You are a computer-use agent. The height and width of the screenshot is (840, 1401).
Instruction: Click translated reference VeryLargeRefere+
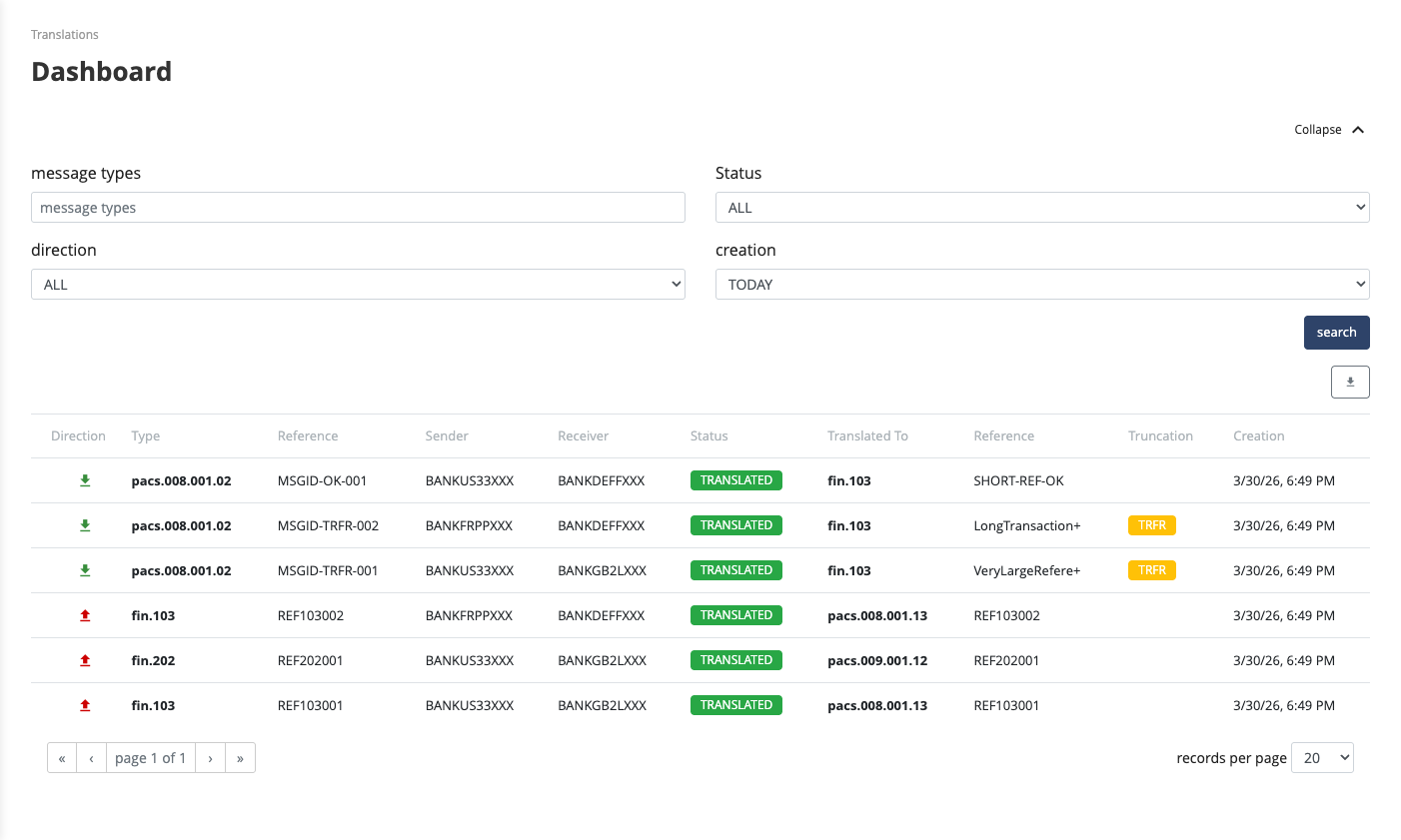tap(1027, 570)
